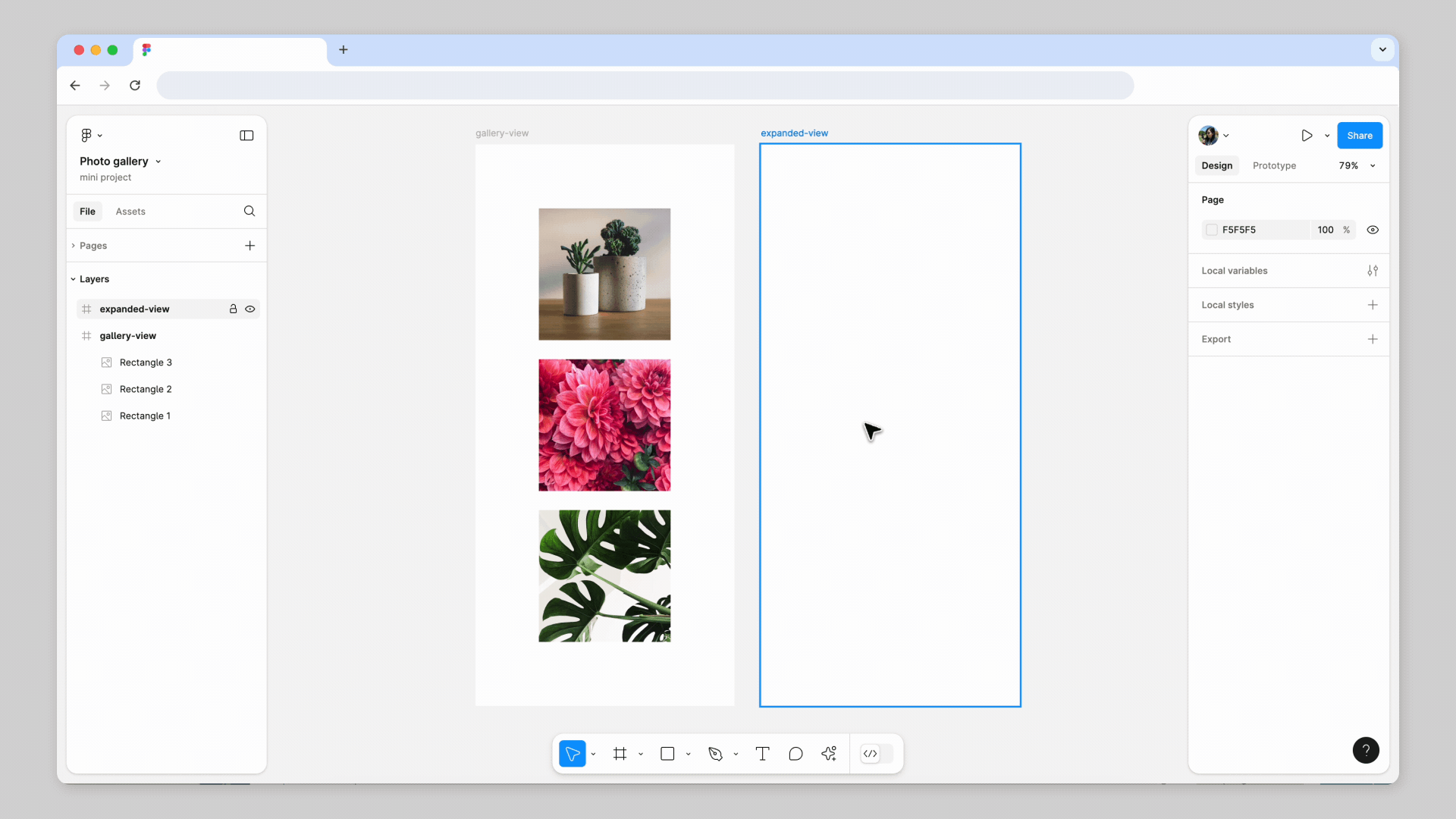Open the Photo gallery file name dropdown
1456x819 pixels.
[158, 162]
